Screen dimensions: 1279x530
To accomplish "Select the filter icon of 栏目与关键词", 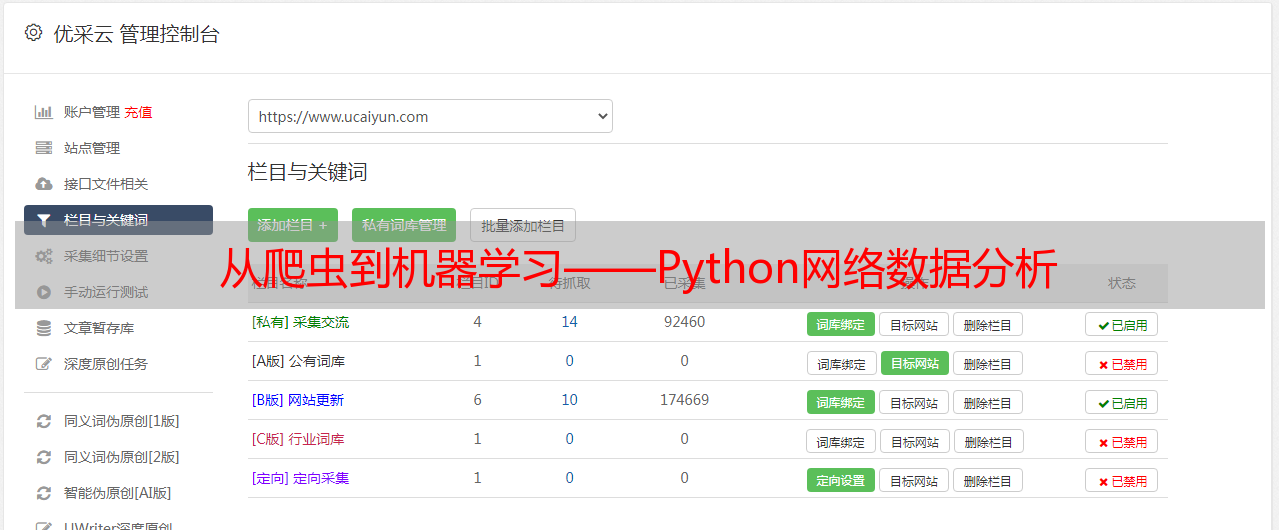I will (x=43, y=220).
